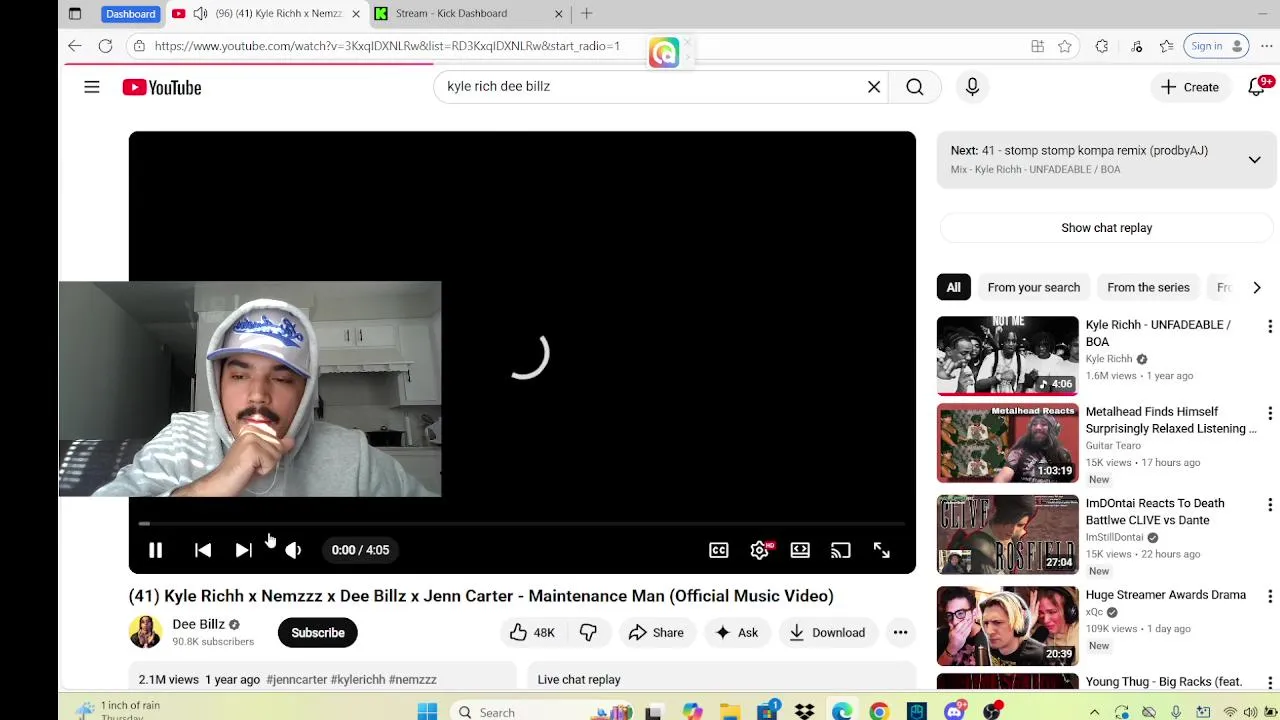The height and width of the screenshot is (720, 1280).
Task: Reload the page
Action: click(105, 46)
